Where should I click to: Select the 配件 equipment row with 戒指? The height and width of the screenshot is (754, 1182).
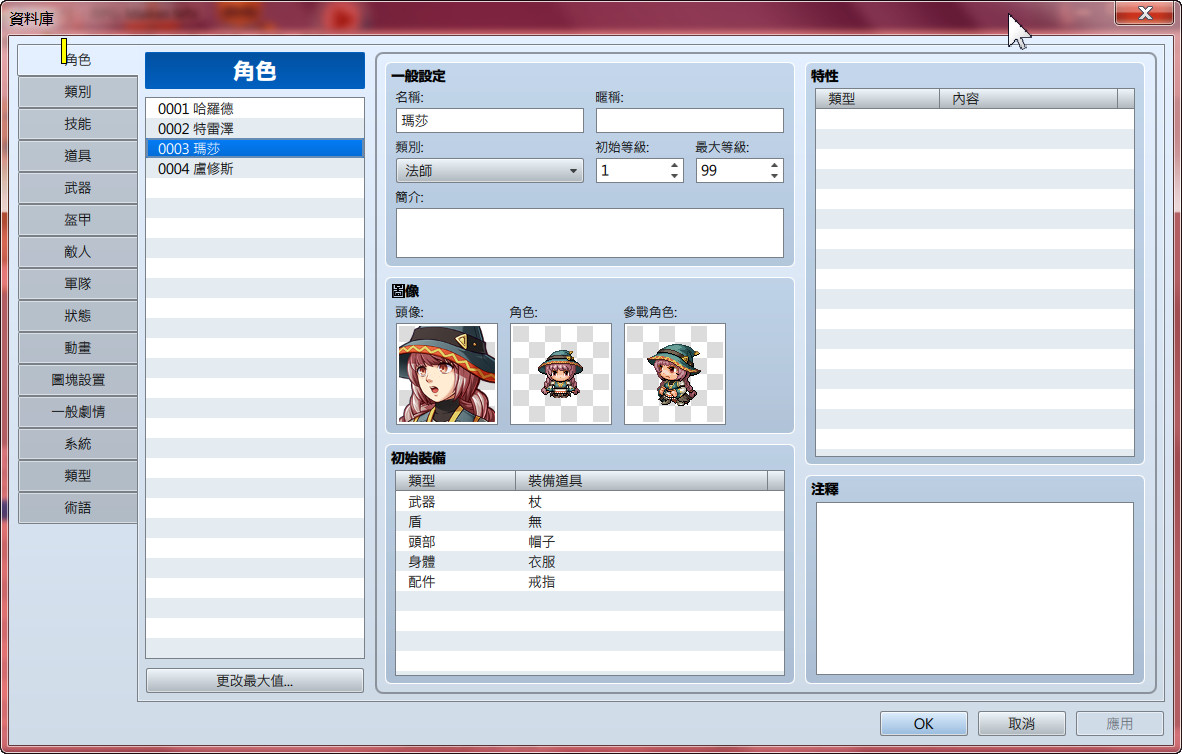point(589,582)
